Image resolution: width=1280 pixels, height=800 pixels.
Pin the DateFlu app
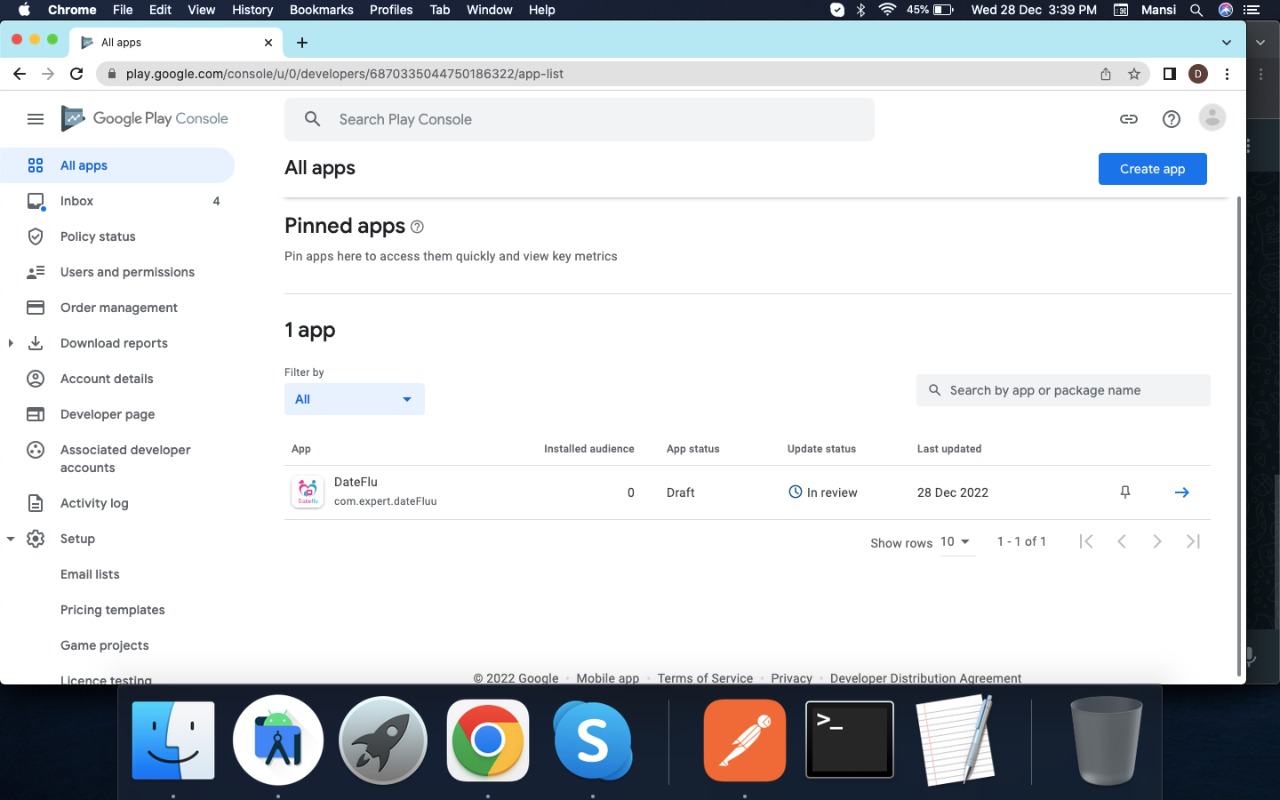coord(1125,492)
